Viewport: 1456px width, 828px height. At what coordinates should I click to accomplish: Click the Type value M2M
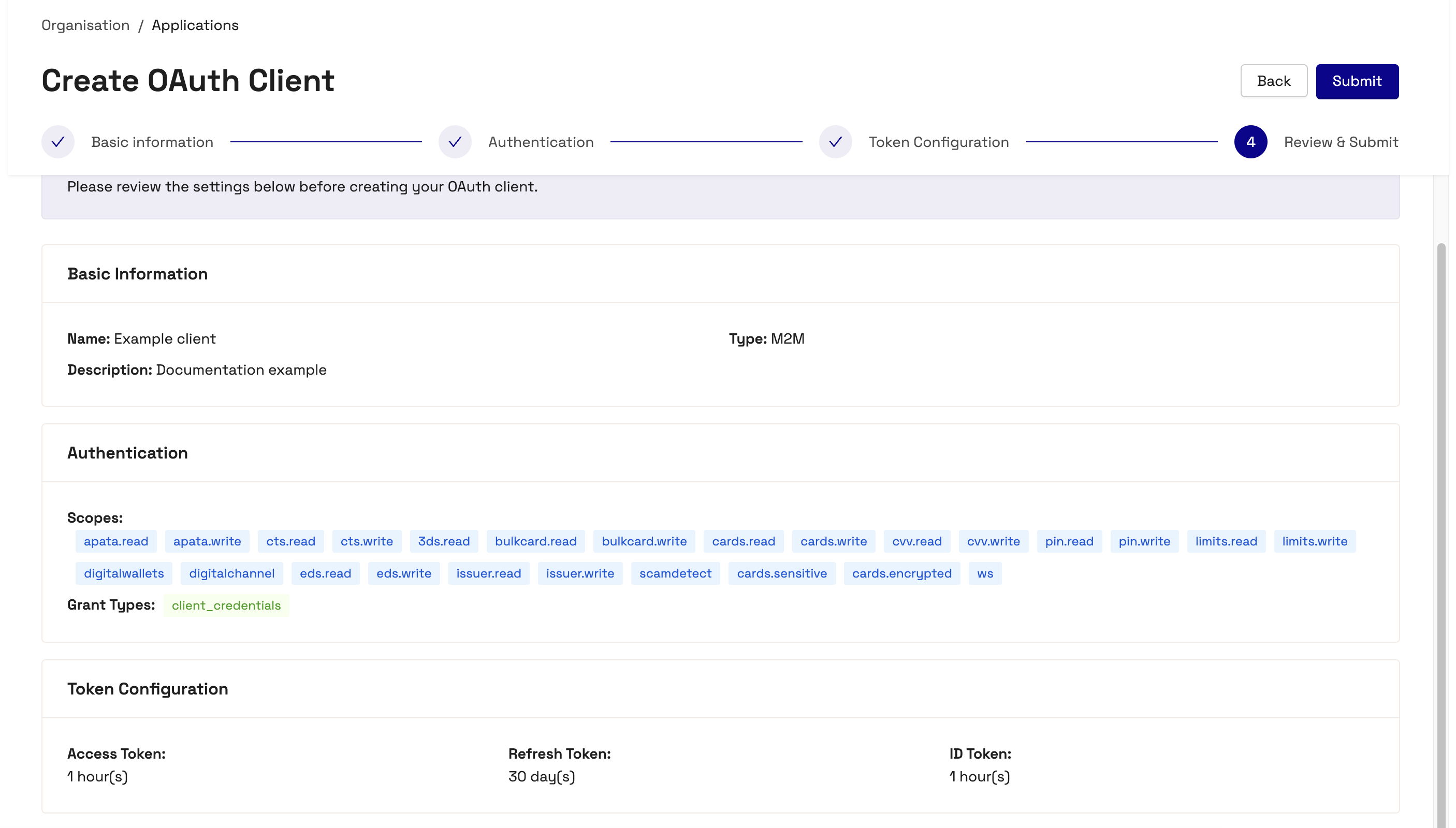[787, 338]
